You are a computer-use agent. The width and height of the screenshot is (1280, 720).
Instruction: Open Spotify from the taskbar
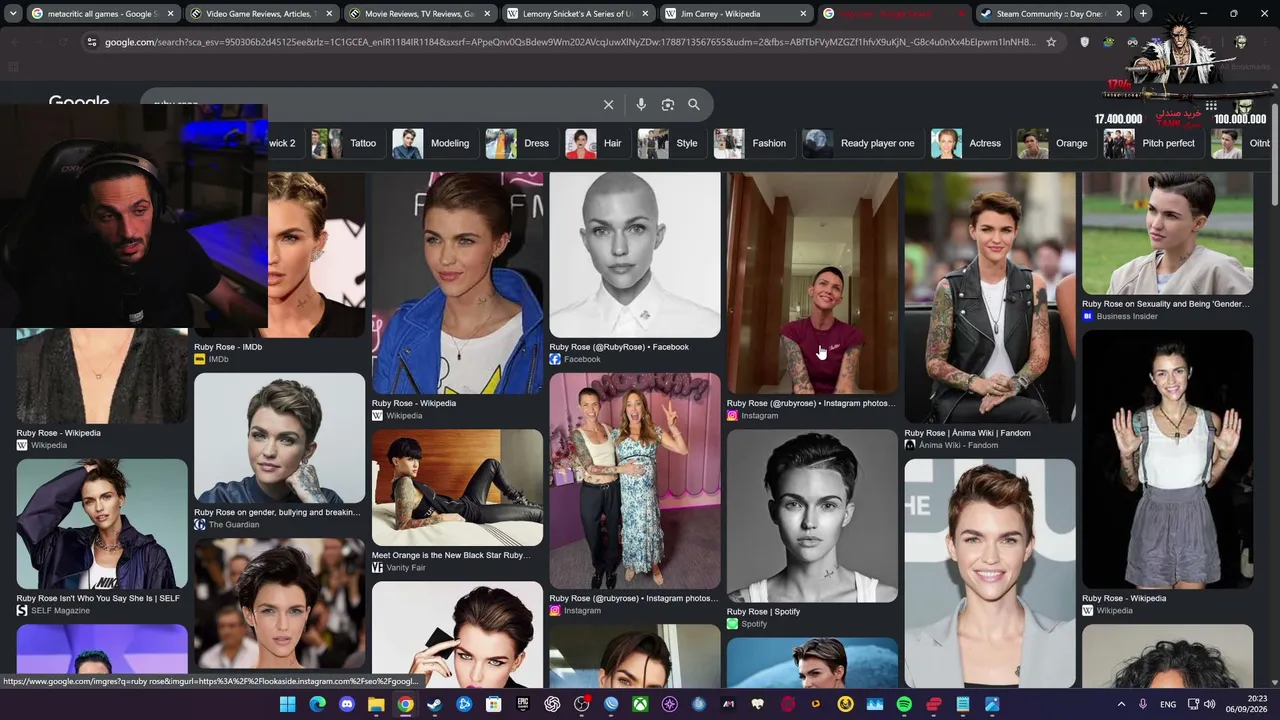tap(904, 704)
